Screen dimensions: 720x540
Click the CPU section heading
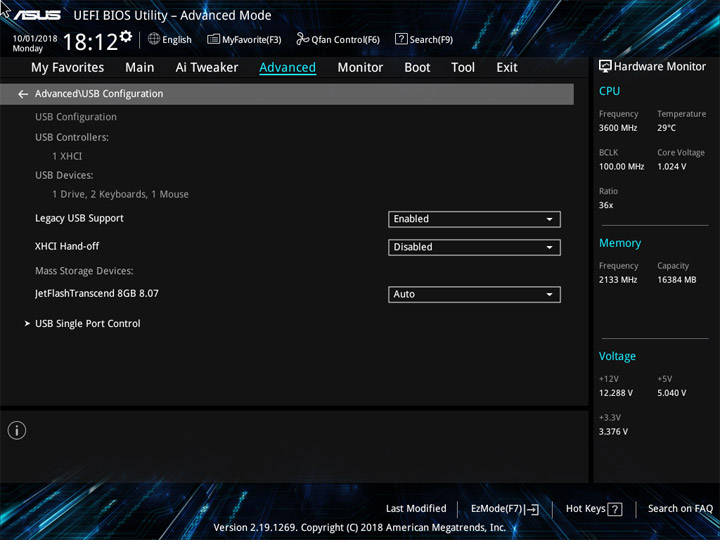pos(609,91)
